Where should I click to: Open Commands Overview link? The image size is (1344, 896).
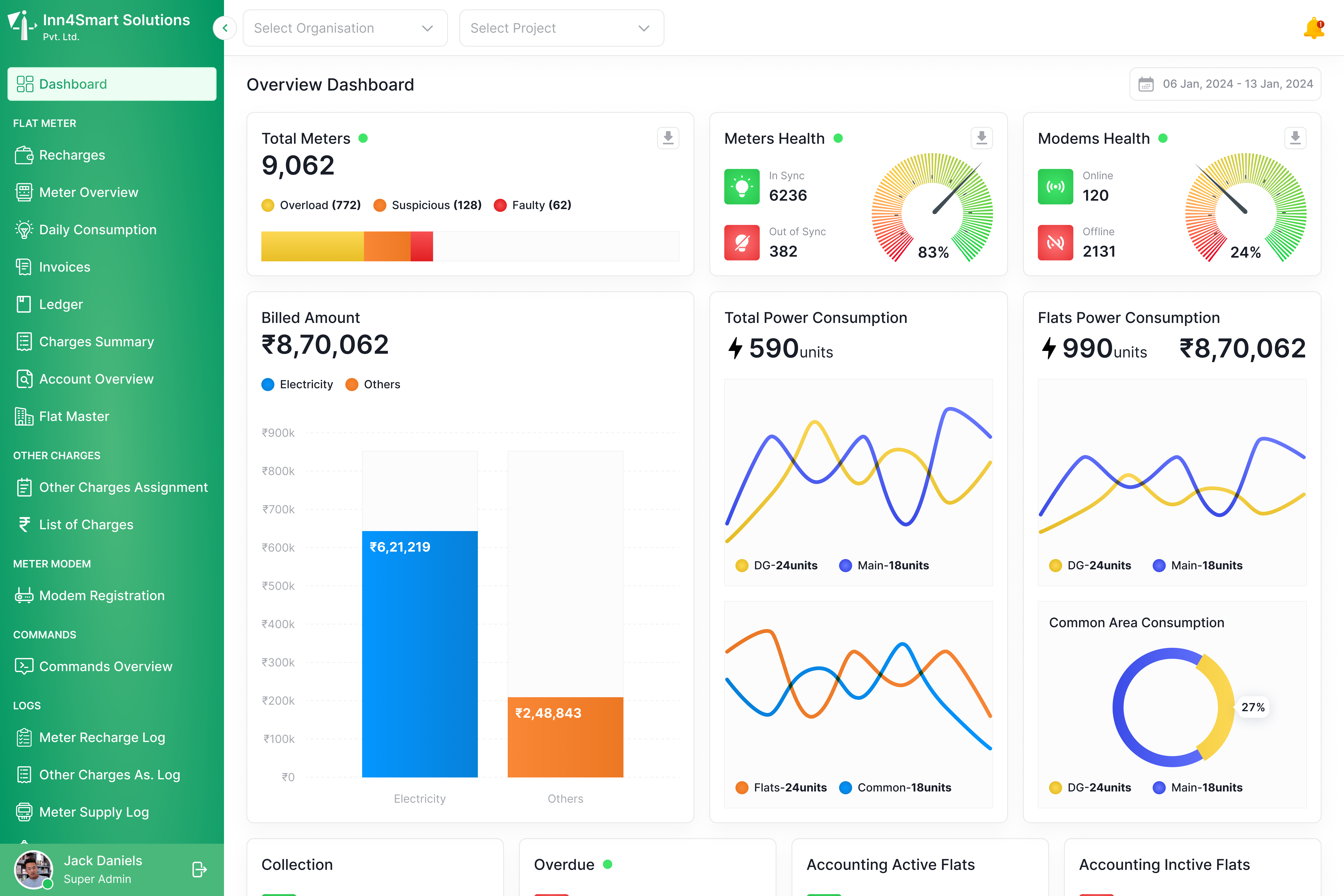tap(106, 666)
